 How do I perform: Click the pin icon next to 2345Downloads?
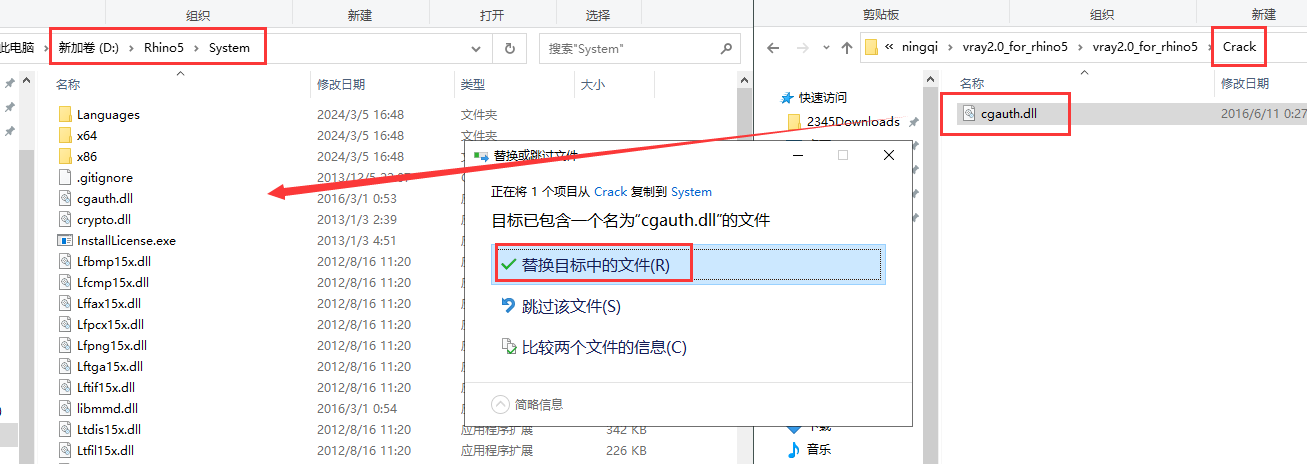913,122
